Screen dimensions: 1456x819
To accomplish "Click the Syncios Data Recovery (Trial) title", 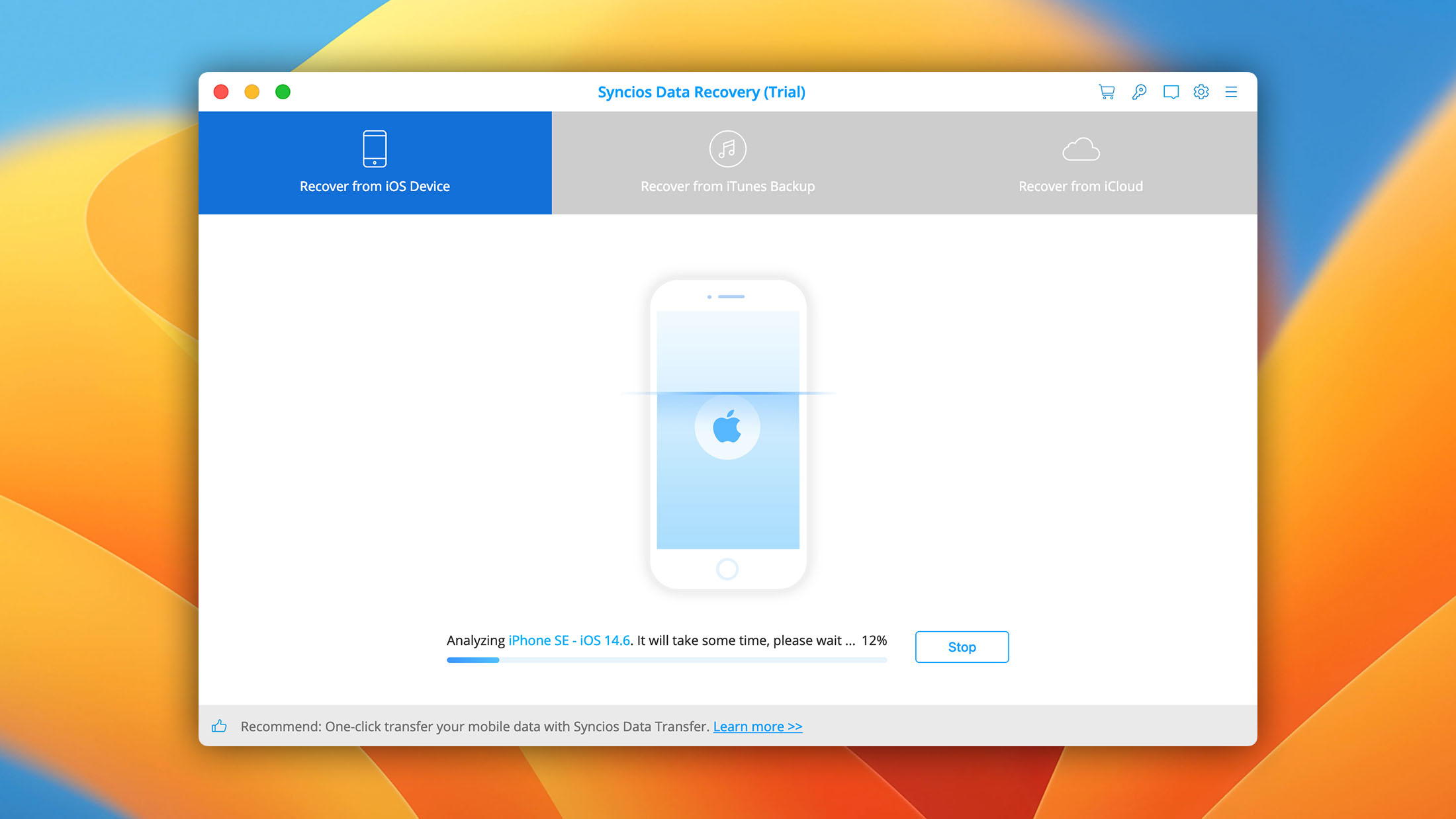I will (702, 92).
